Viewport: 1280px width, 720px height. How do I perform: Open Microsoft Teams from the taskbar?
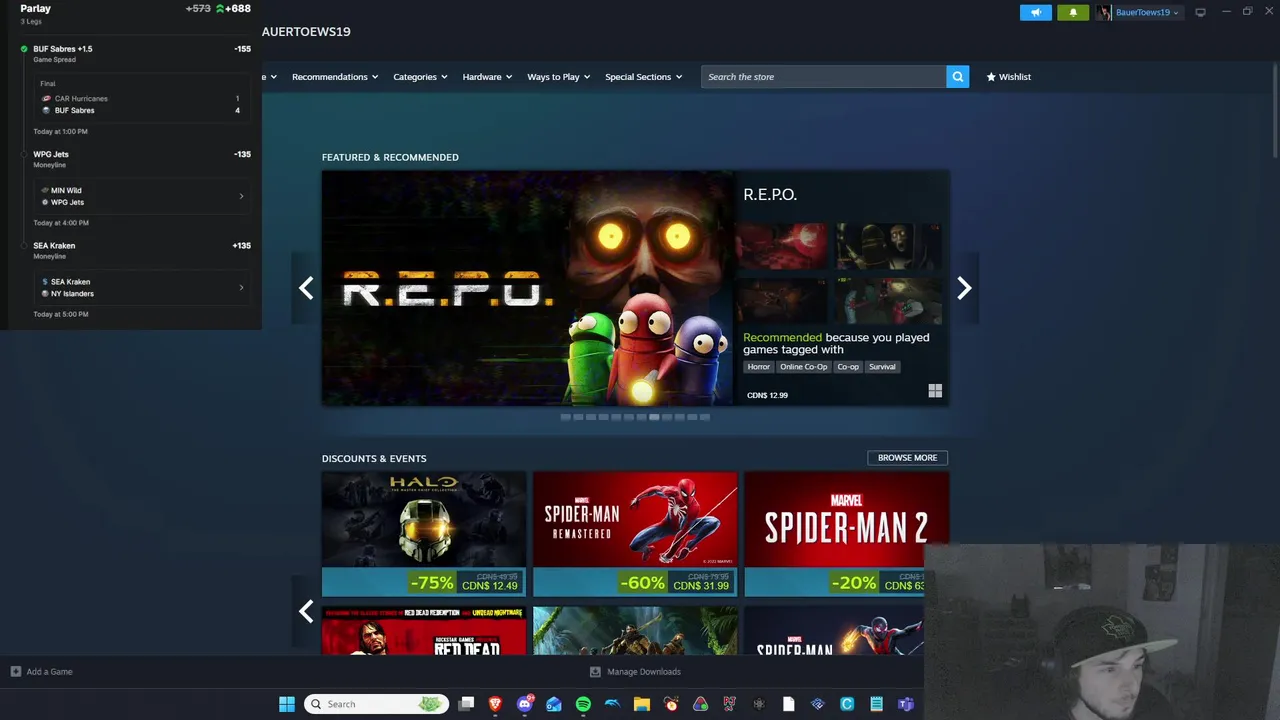click(x=906, y=704)
